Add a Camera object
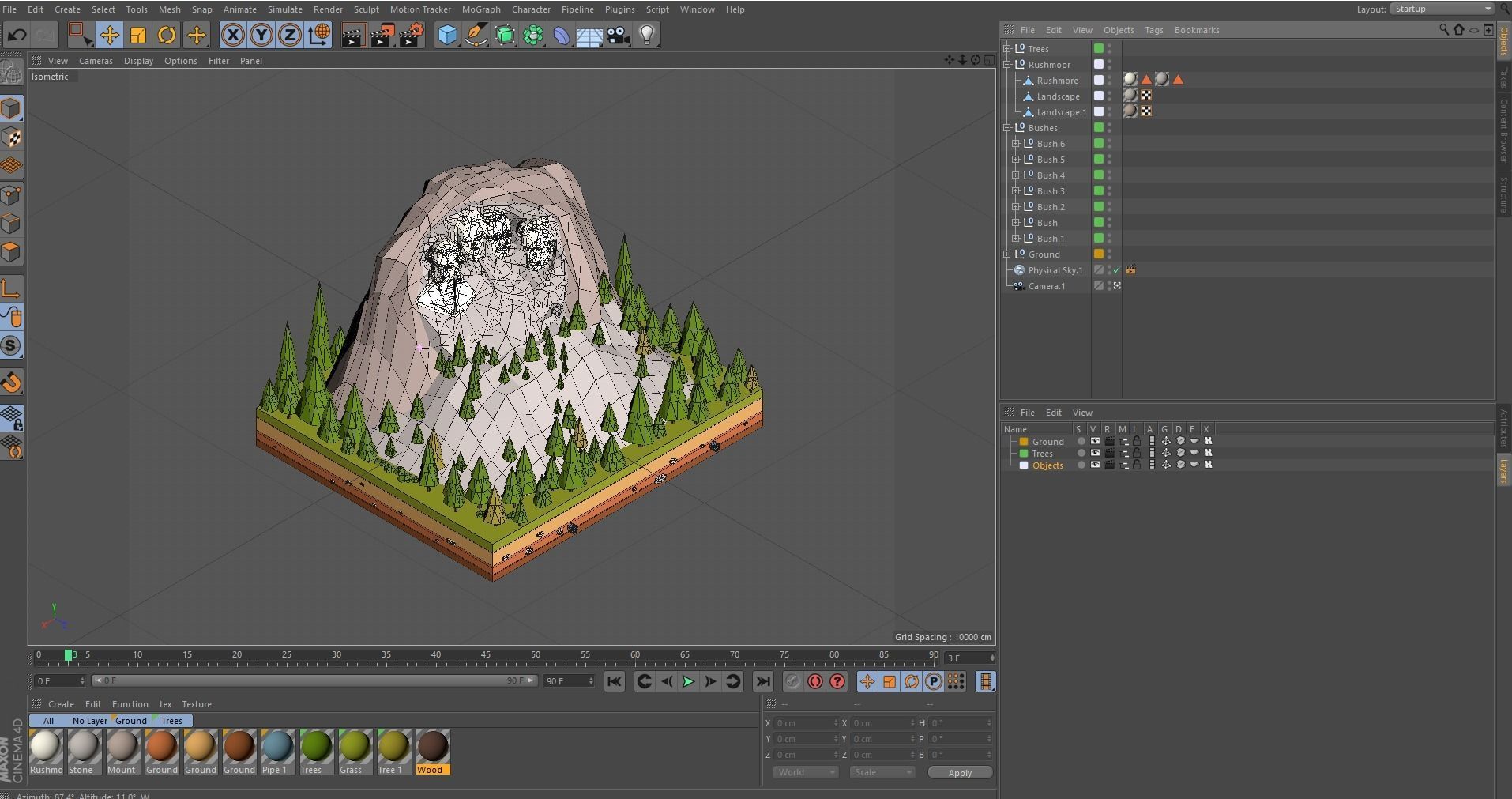Viewport: 1512px width, 799px height. point(619,35)
